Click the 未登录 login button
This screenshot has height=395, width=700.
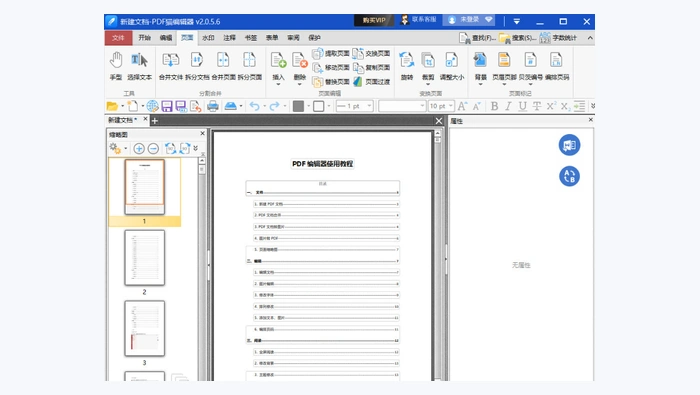[x=469, y=20]
